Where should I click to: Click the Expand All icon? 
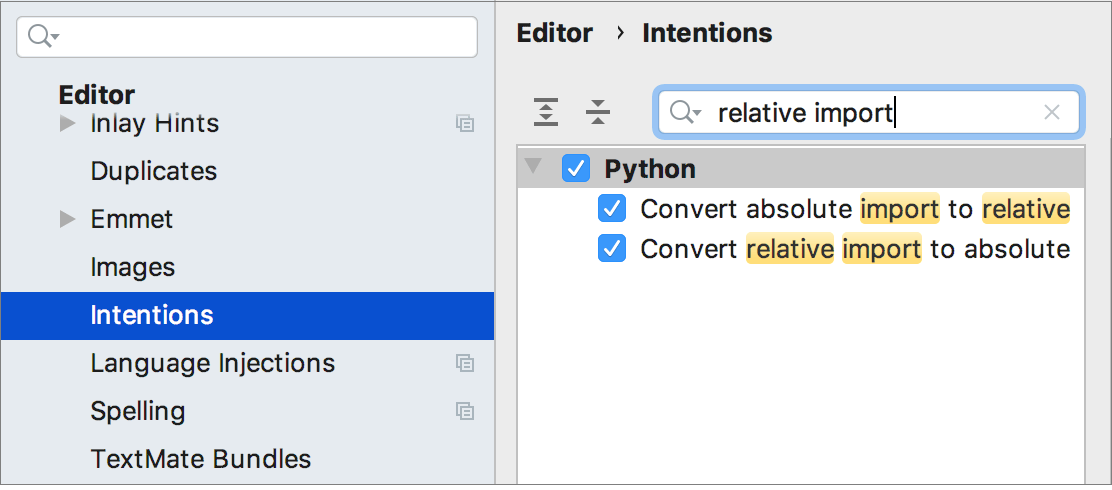[546, 112]
